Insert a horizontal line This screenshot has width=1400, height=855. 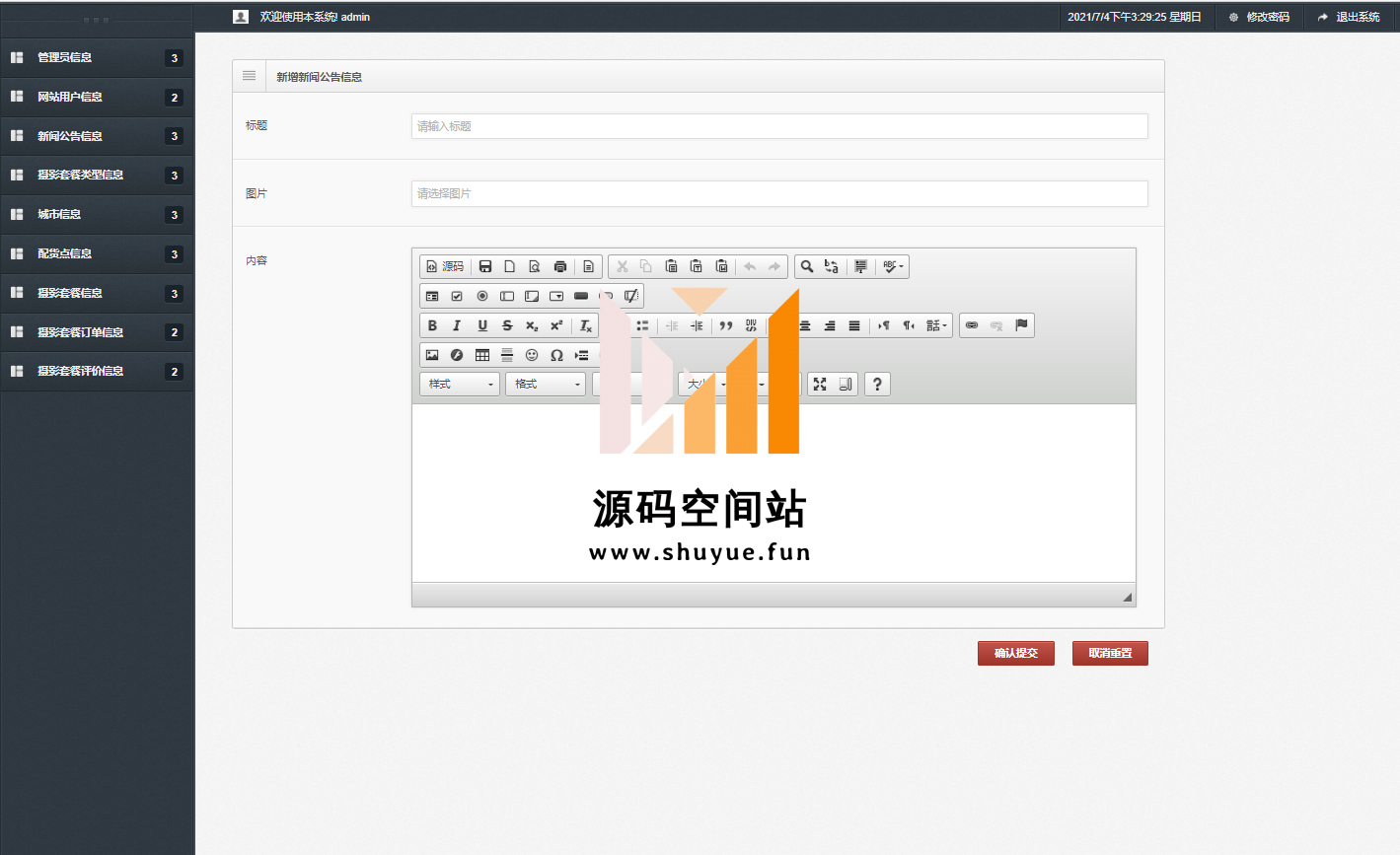coord(507,355)
